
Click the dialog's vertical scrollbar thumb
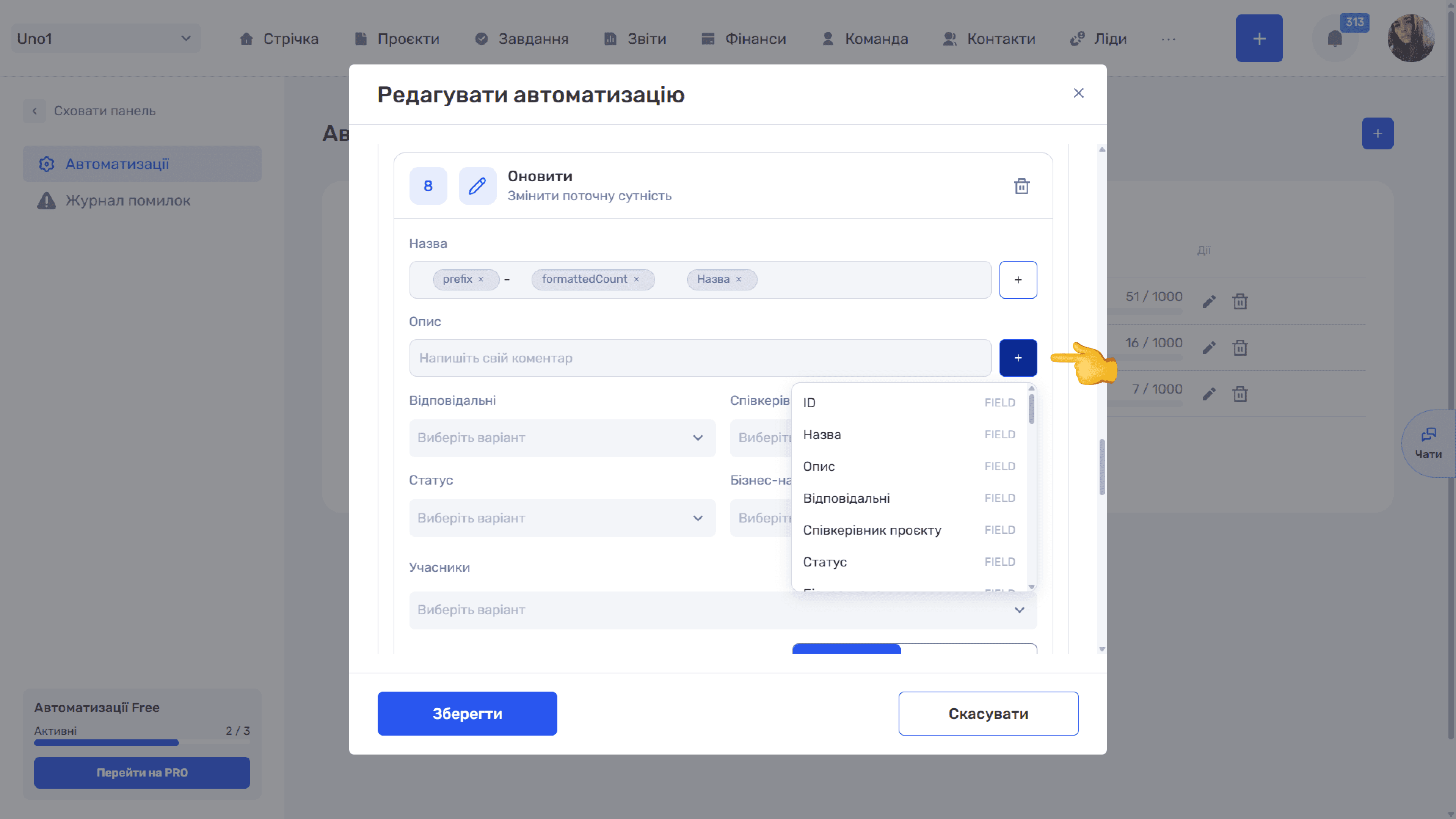coord(1101,467)
